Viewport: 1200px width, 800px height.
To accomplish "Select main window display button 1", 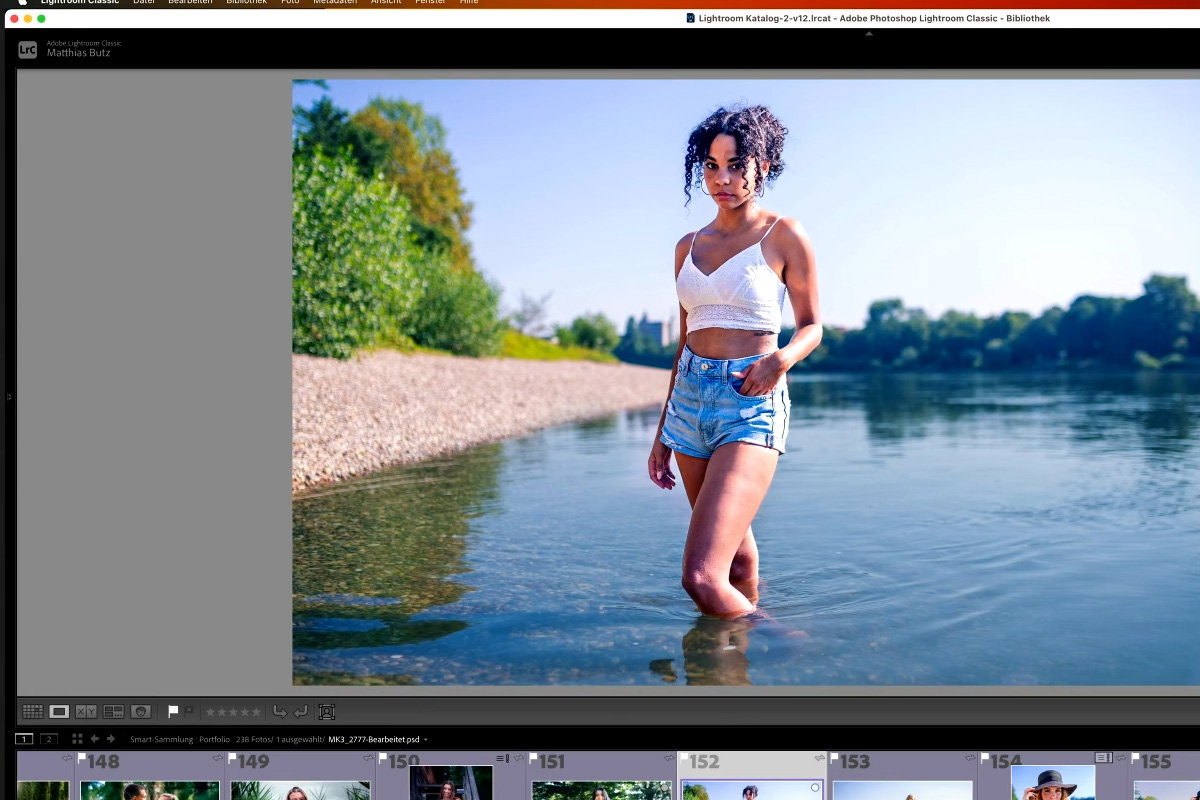I will pos(24,739).
